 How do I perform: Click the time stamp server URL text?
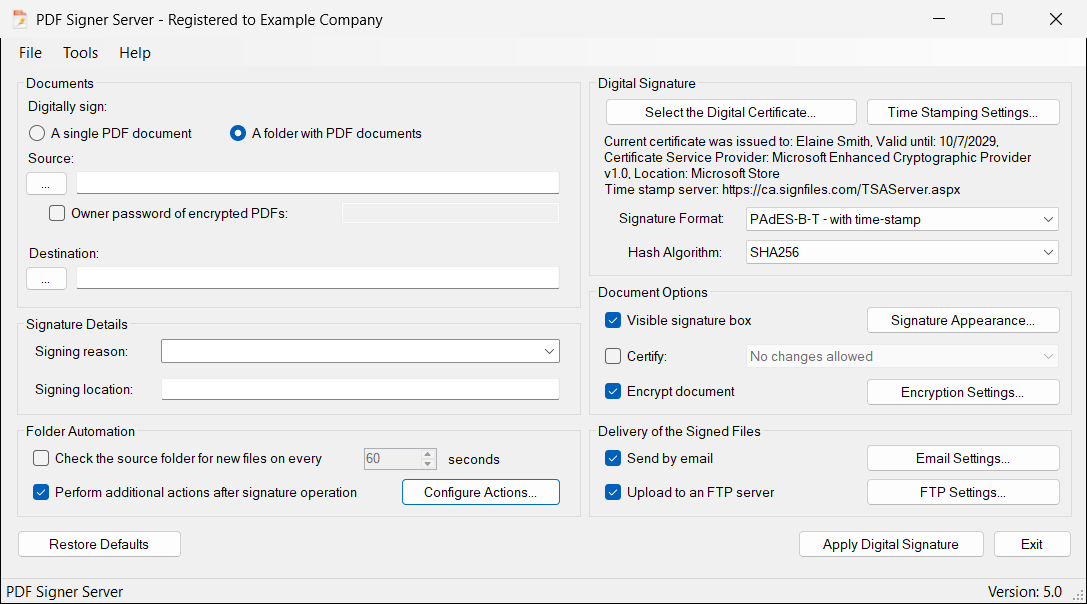pyautogui.click(x=841, y=189)
